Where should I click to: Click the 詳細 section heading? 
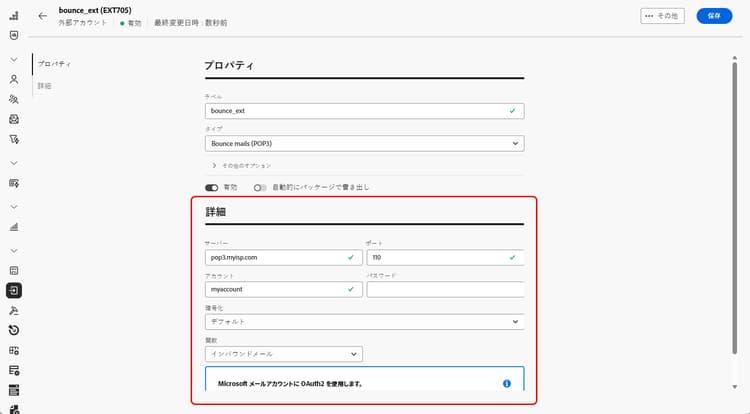click(x=215, y=212)
